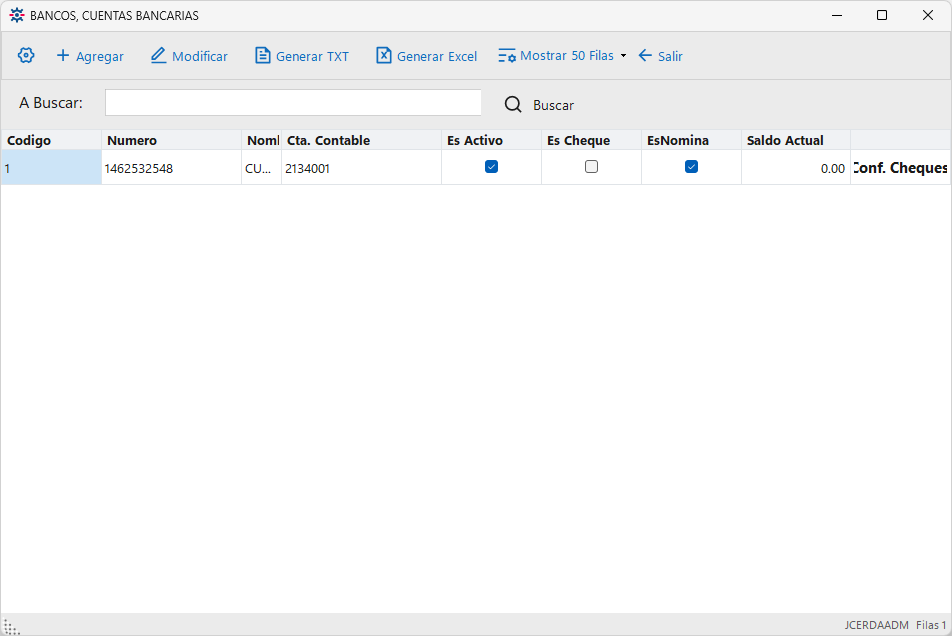
Task: Open the settings gear in the toolbar
Action: [x=26, y=55]
